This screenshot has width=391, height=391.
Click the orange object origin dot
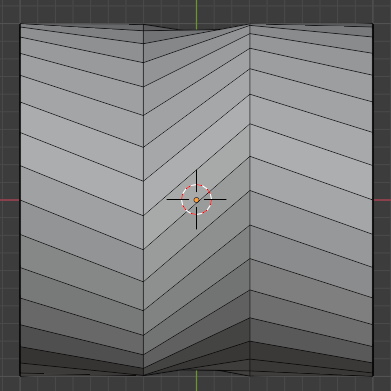tap(196, 200)
